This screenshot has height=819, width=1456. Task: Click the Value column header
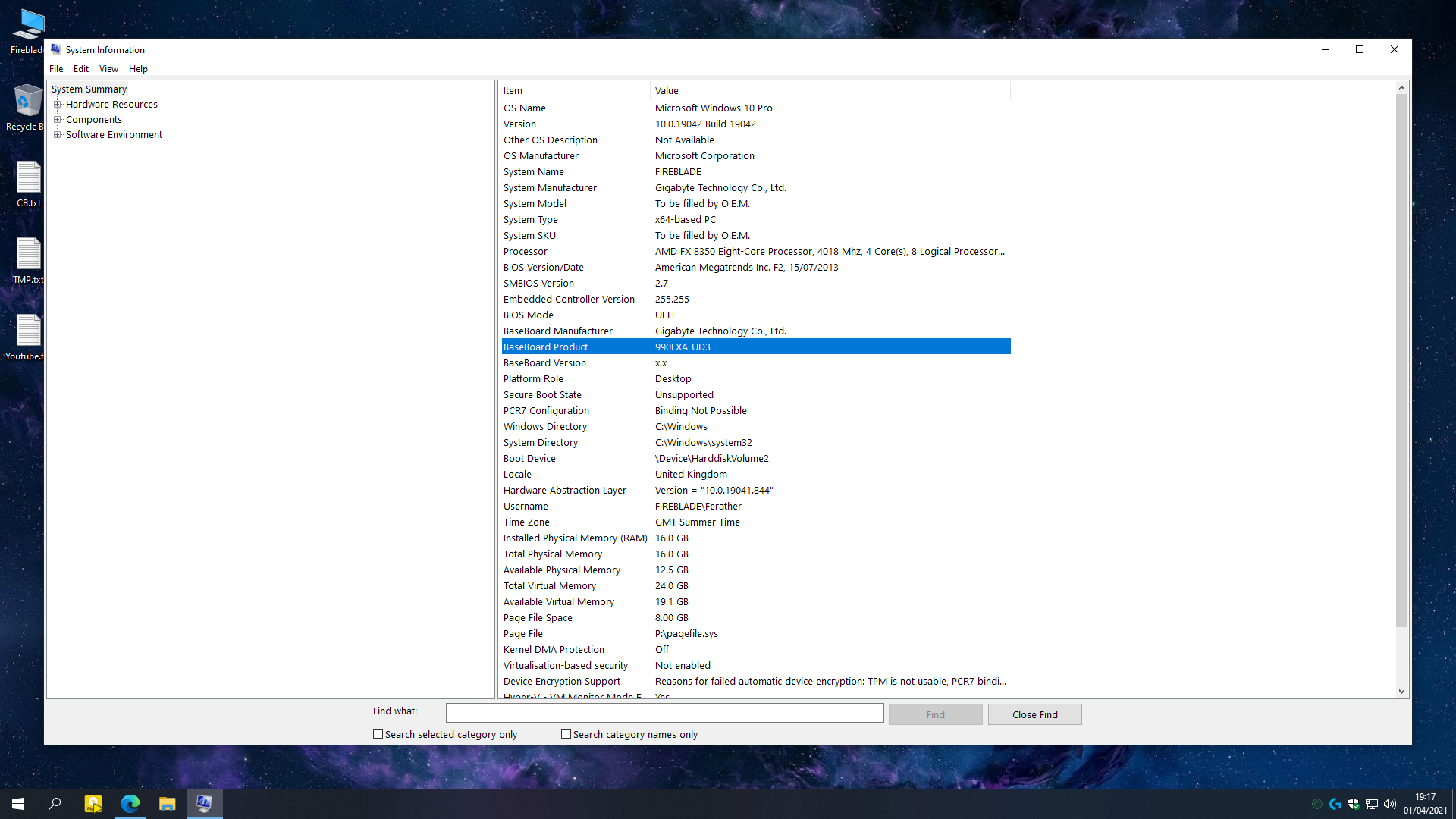(x=830, y=90)
